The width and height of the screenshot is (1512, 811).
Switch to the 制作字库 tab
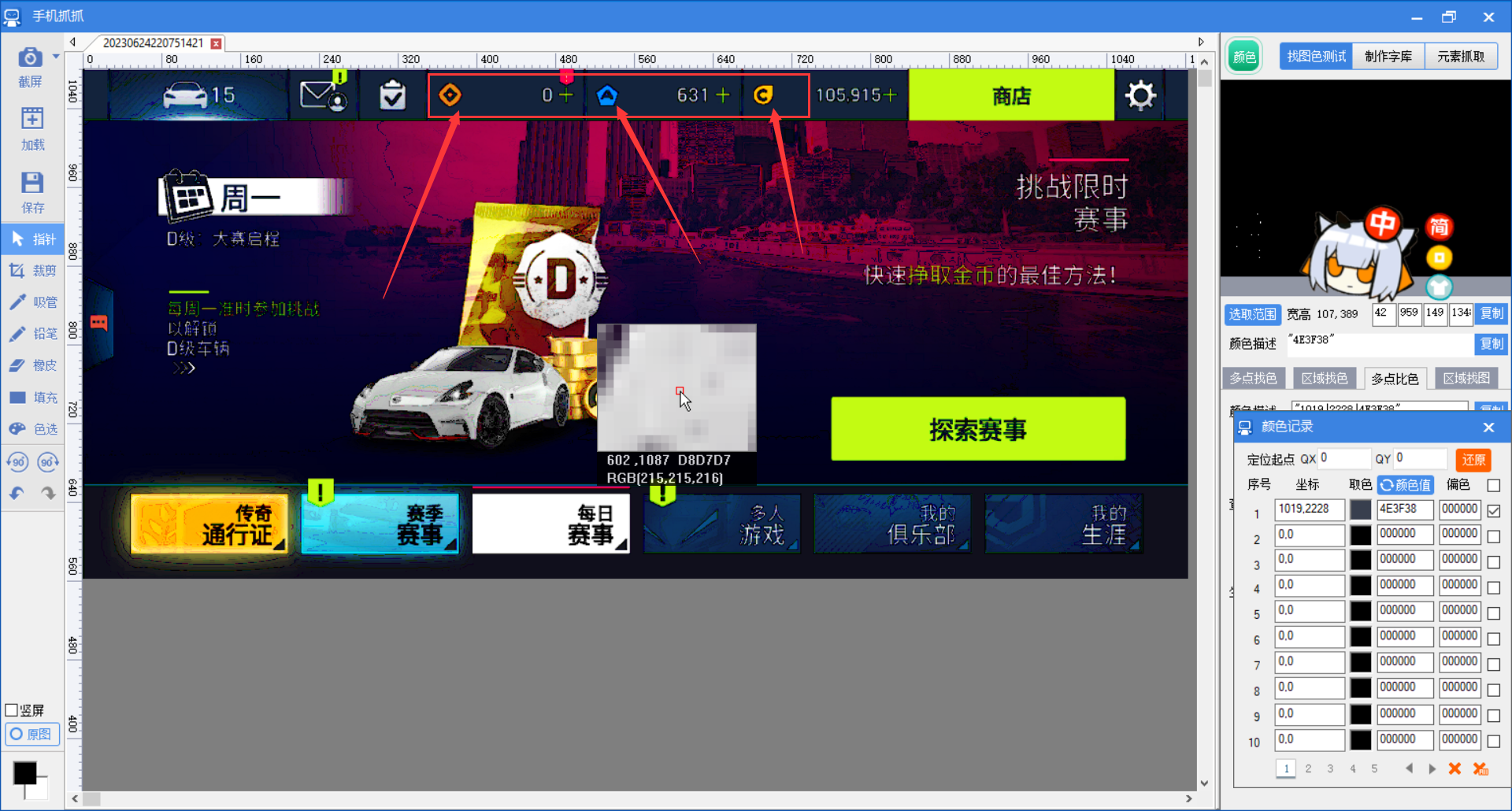pos(1388,57)
